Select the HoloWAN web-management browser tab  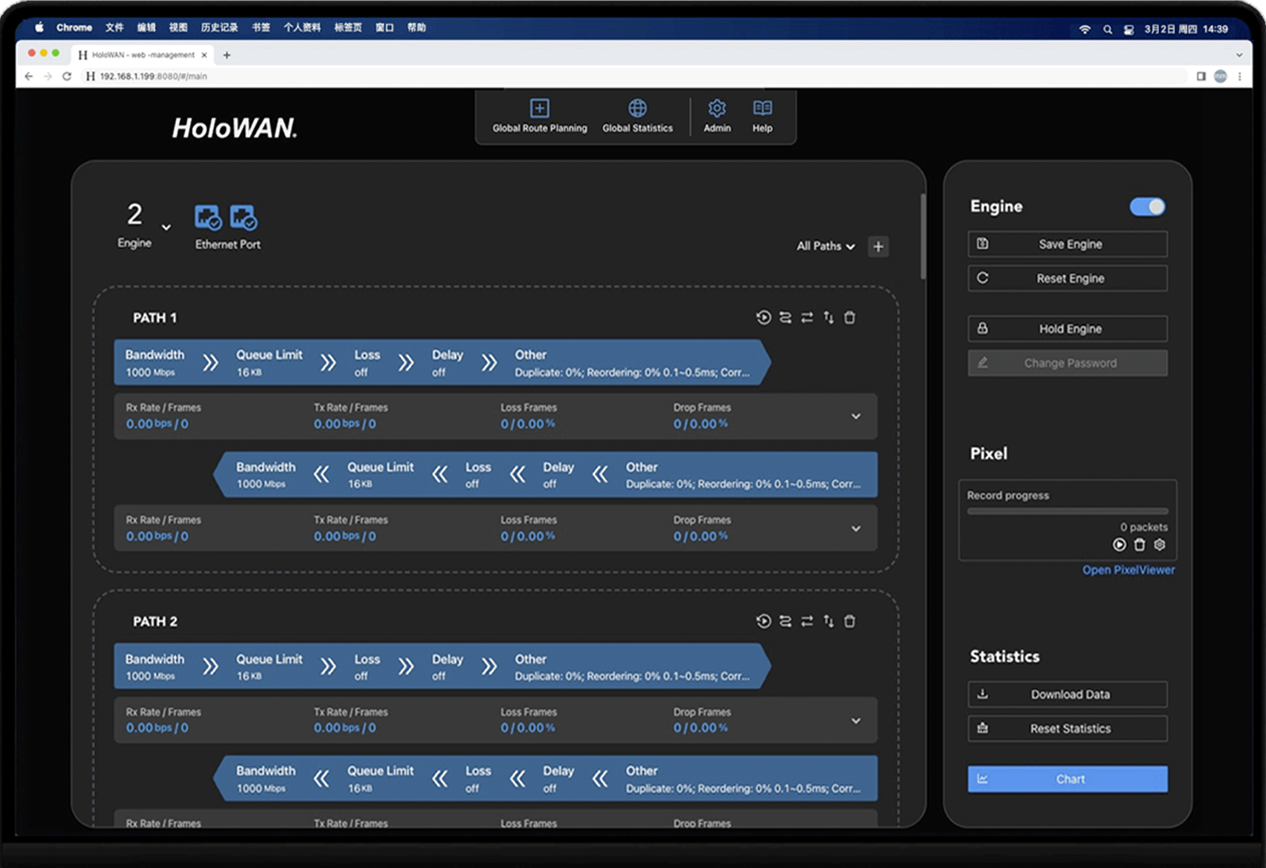(x=143, y=55)
